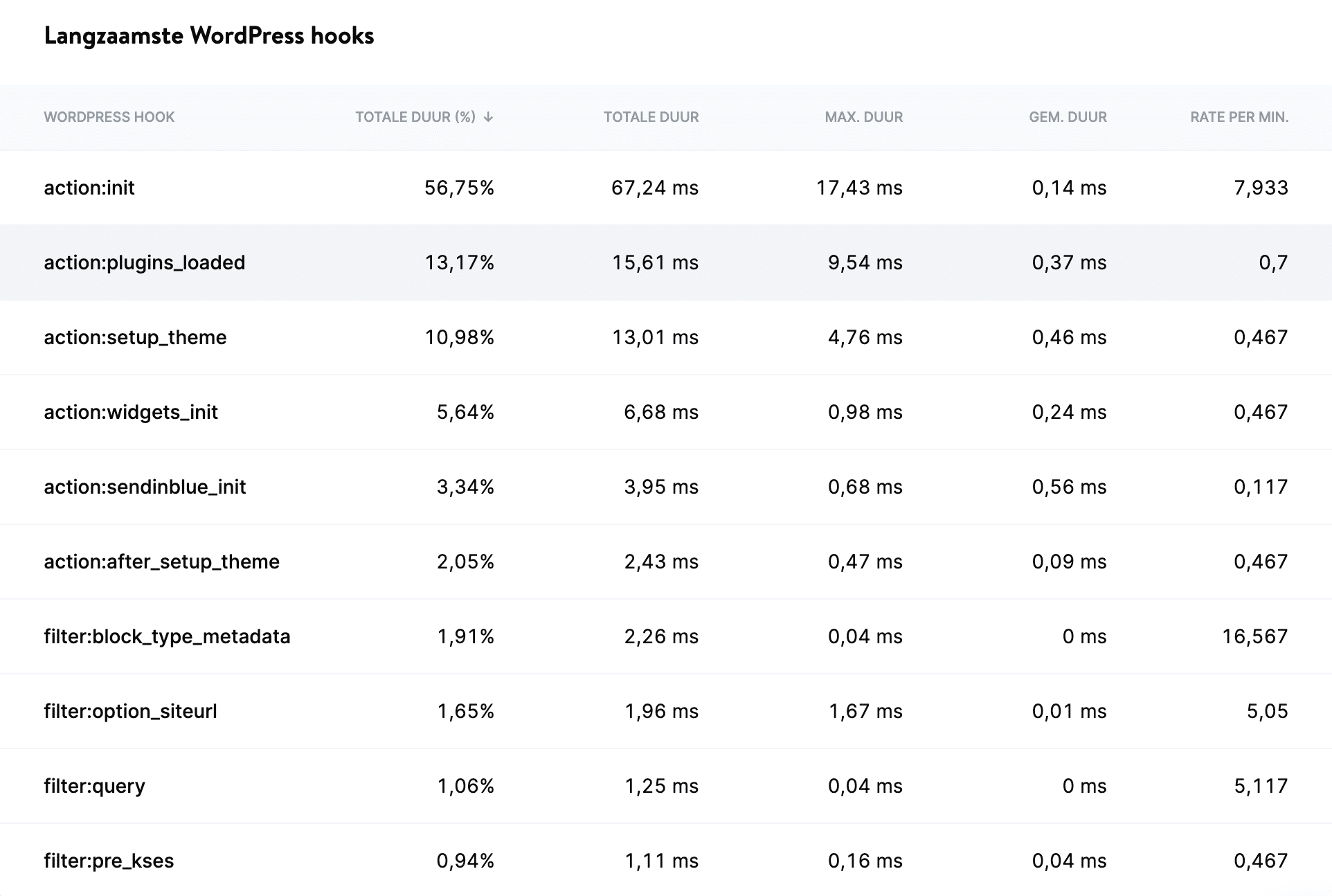Sort by the MAX. DUUR column header

863,117
